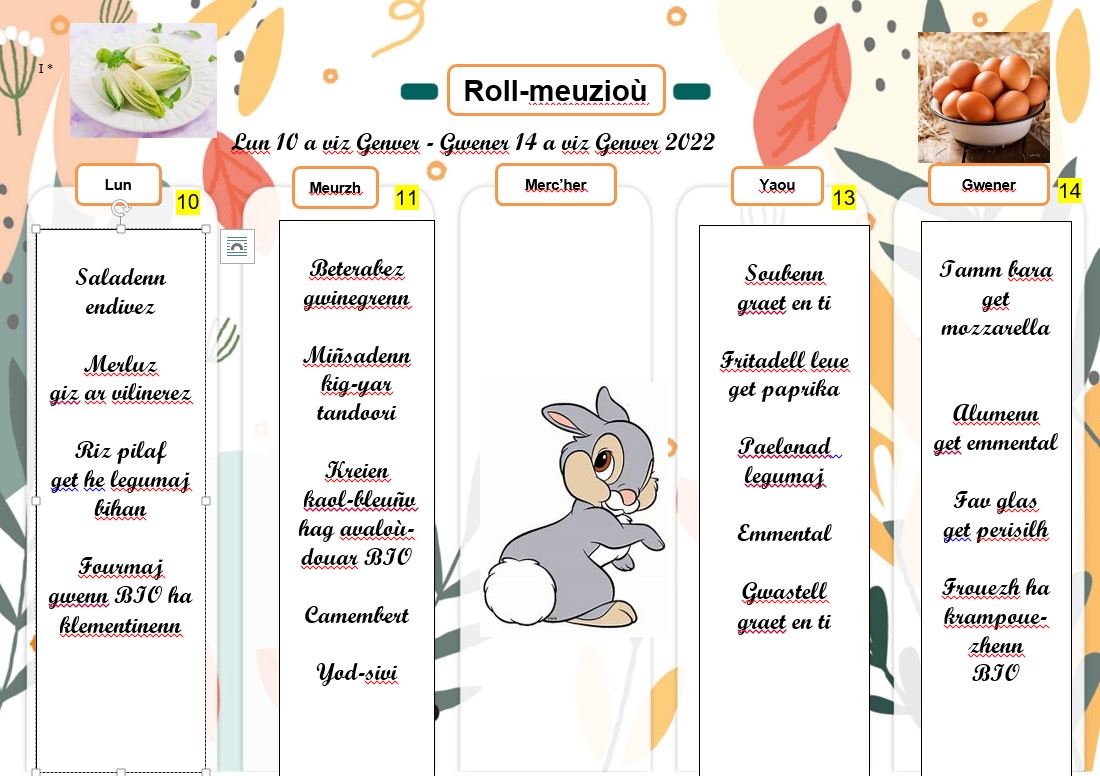Click the Roll-meuzioù title box
The image size is (1100, 776).
(555, 92)
